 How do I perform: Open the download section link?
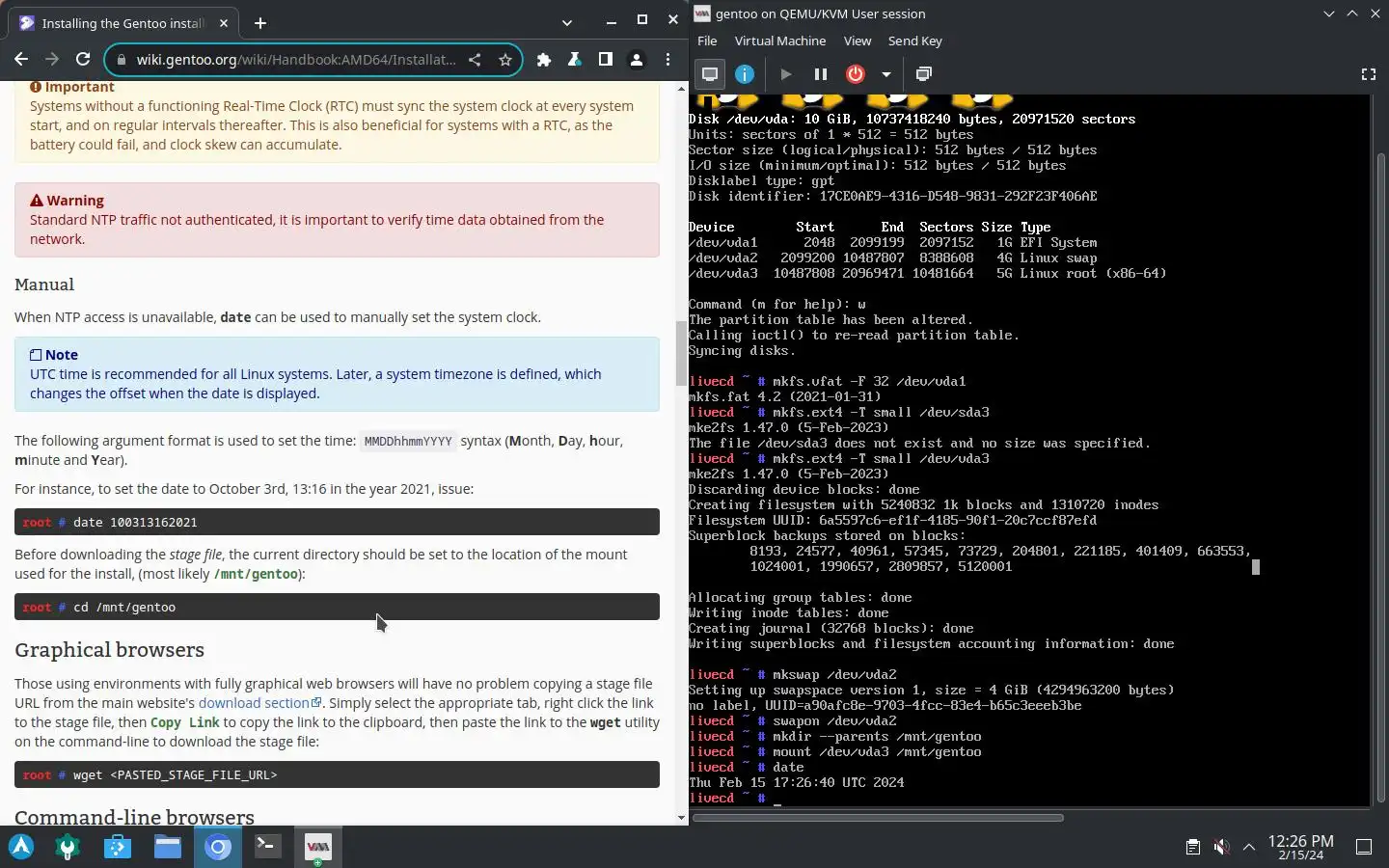pyautogui.click(x=259, y=703)
